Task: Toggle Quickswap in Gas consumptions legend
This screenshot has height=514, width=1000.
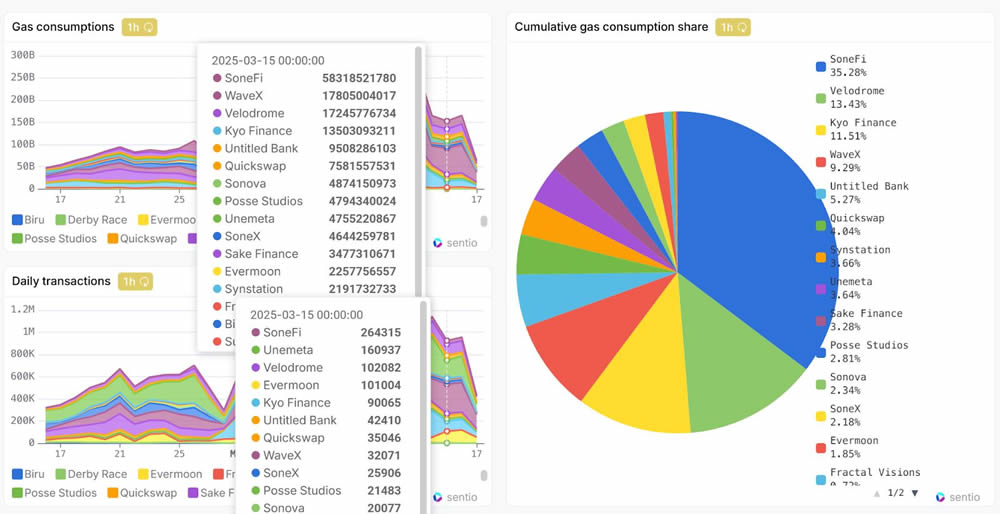Action: [142, 239]
